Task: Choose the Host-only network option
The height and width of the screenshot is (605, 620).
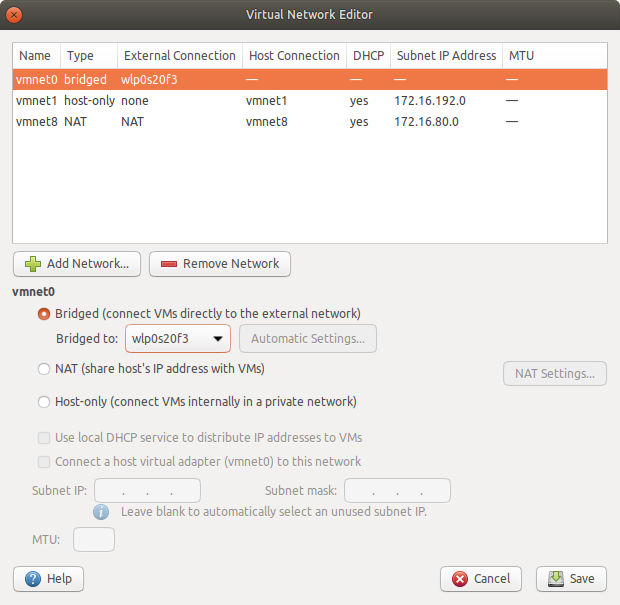Action: click(x=43, y=402)
